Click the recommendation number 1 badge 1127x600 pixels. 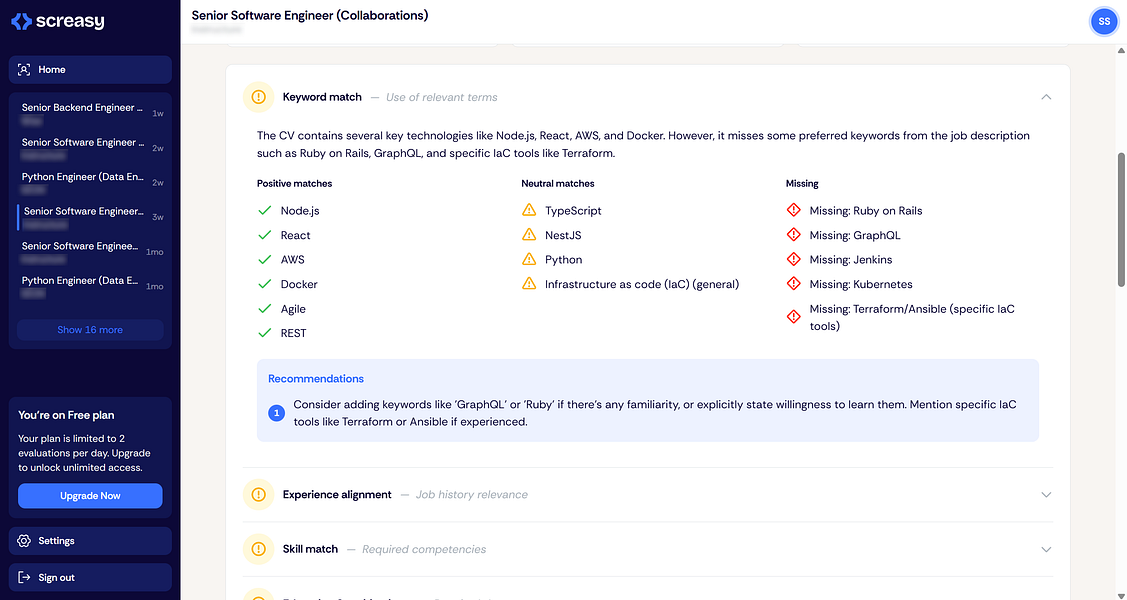tap(277, 412)
